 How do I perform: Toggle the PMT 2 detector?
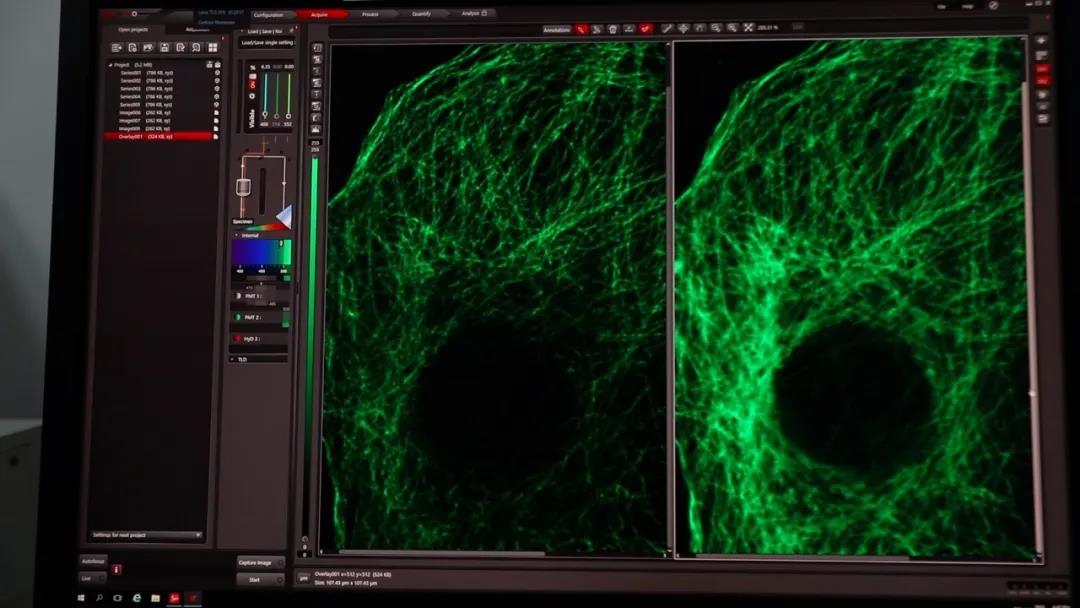coord(237,317)
